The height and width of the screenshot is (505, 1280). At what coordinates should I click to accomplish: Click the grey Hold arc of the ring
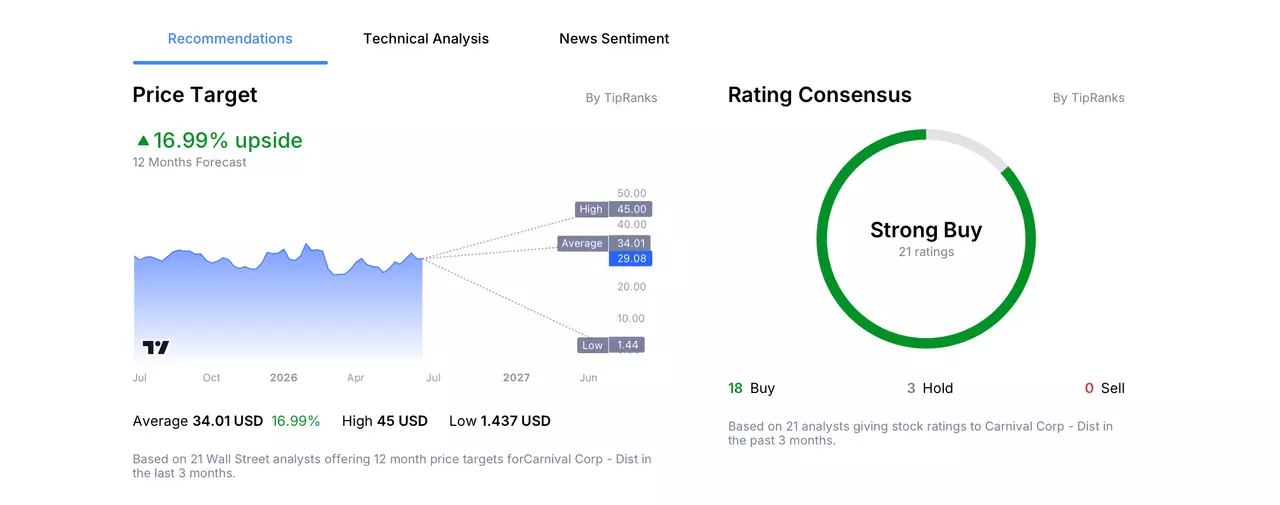970,144
